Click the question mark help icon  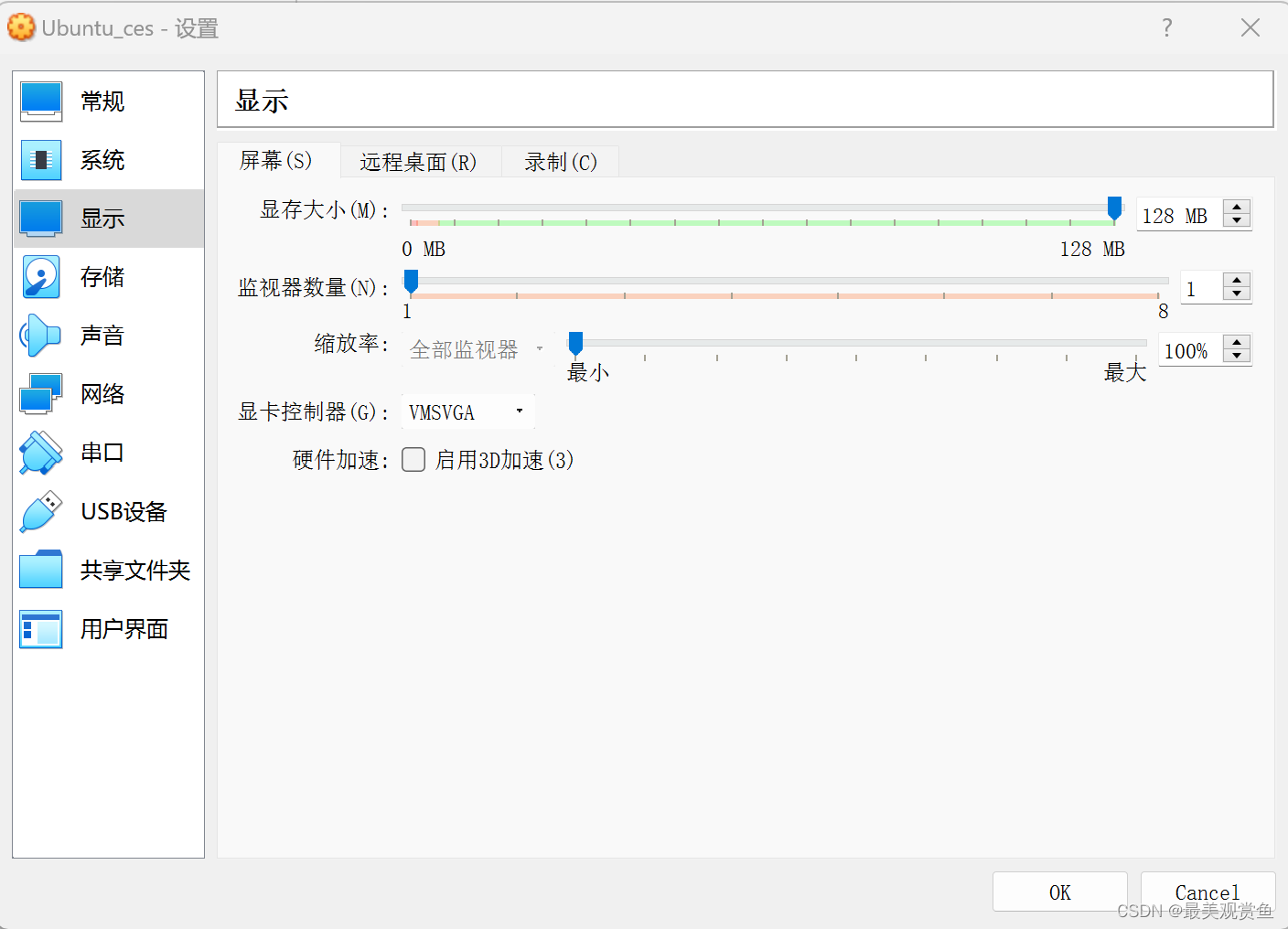pos(1167,27)
